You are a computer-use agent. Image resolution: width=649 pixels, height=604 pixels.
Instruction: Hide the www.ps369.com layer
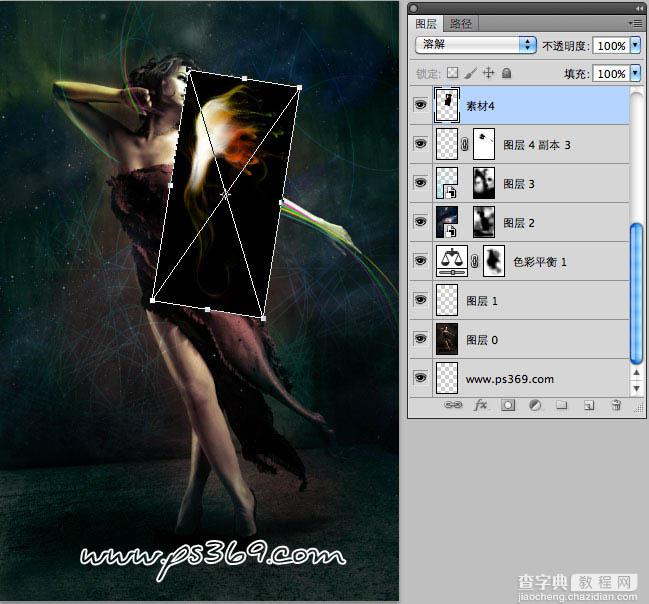click(x=421, y=377)
